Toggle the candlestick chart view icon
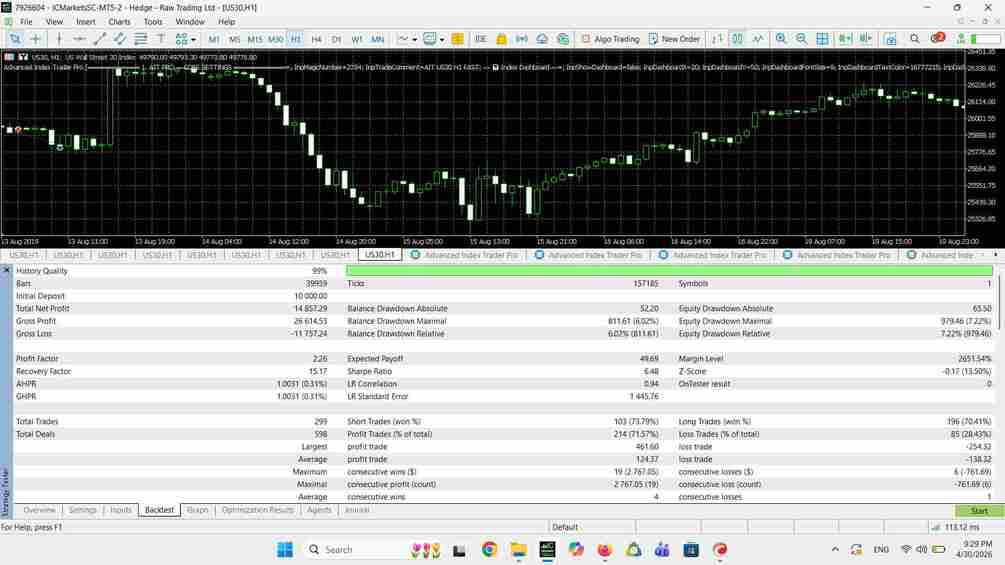Viewport: 1005px width, 565px height. tap(738, 39)
